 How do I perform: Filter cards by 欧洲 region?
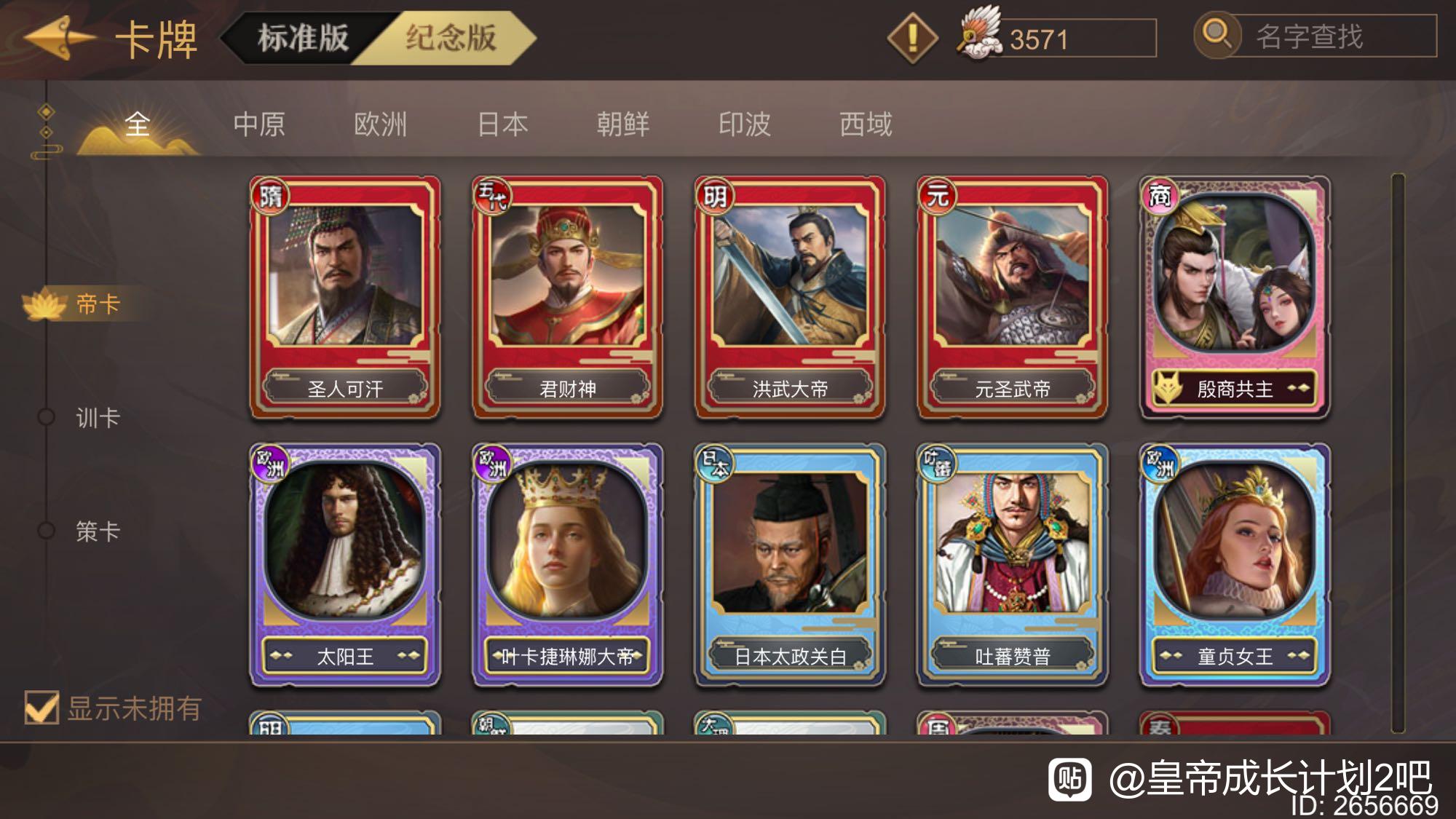click(380, 124)
